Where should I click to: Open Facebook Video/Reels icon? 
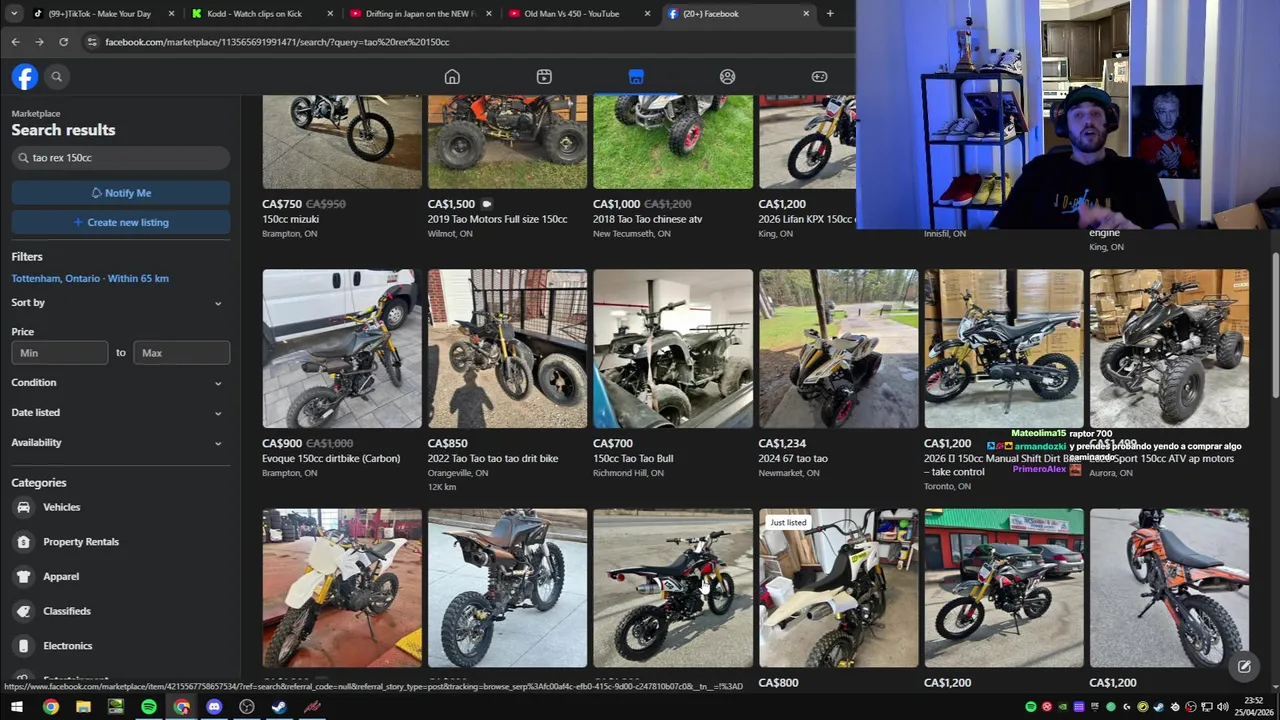(544, 77)
